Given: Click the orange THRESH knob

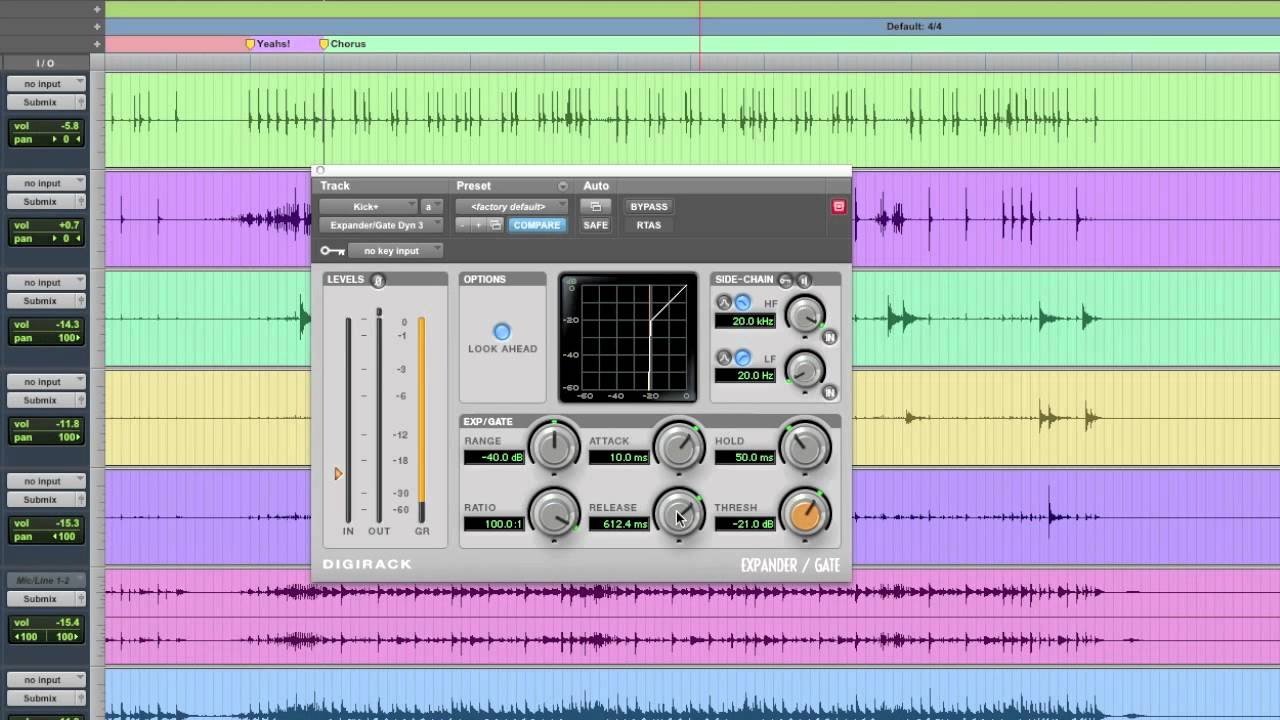Looking at the screenshot, I should 804,513.
